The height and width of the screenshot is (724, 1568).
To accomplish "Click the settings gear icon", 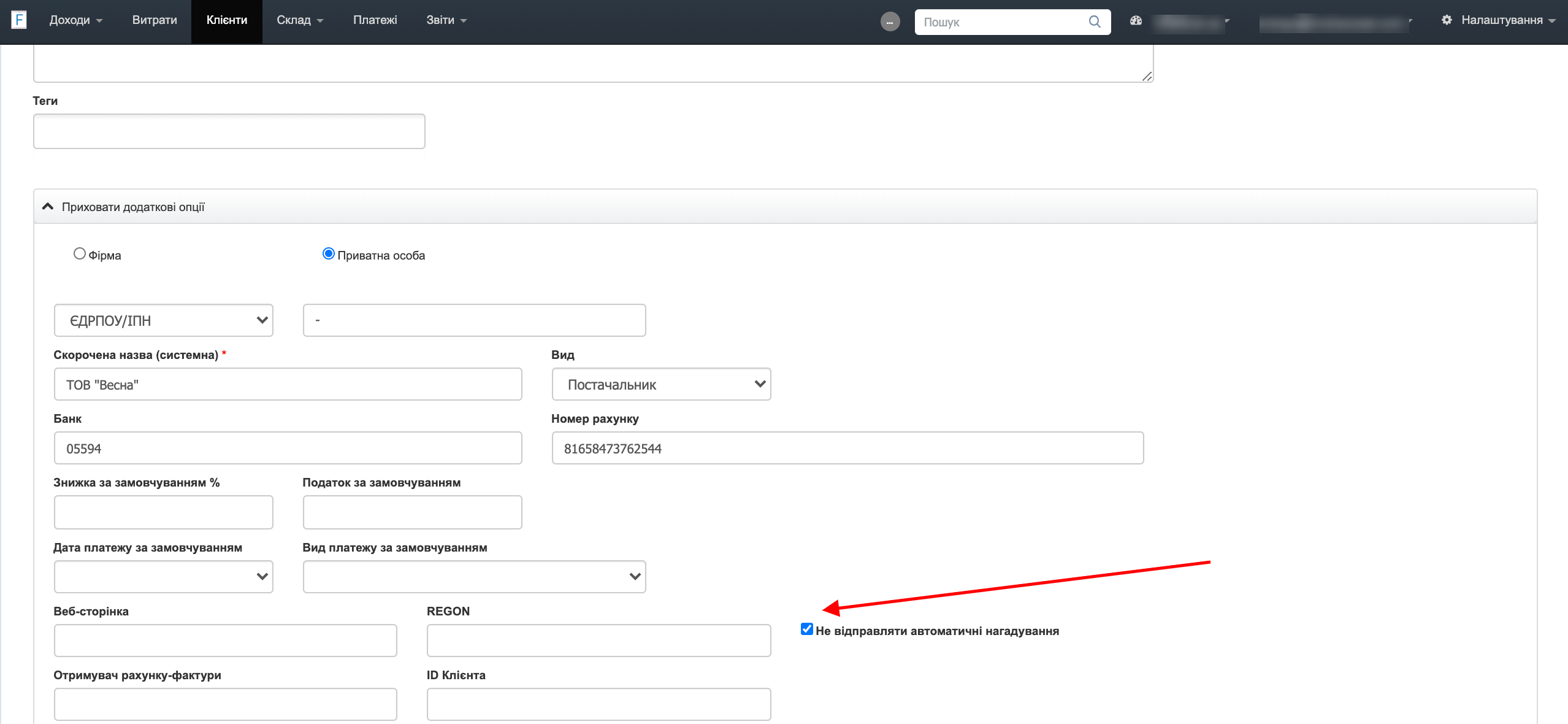I will 1447,20.
